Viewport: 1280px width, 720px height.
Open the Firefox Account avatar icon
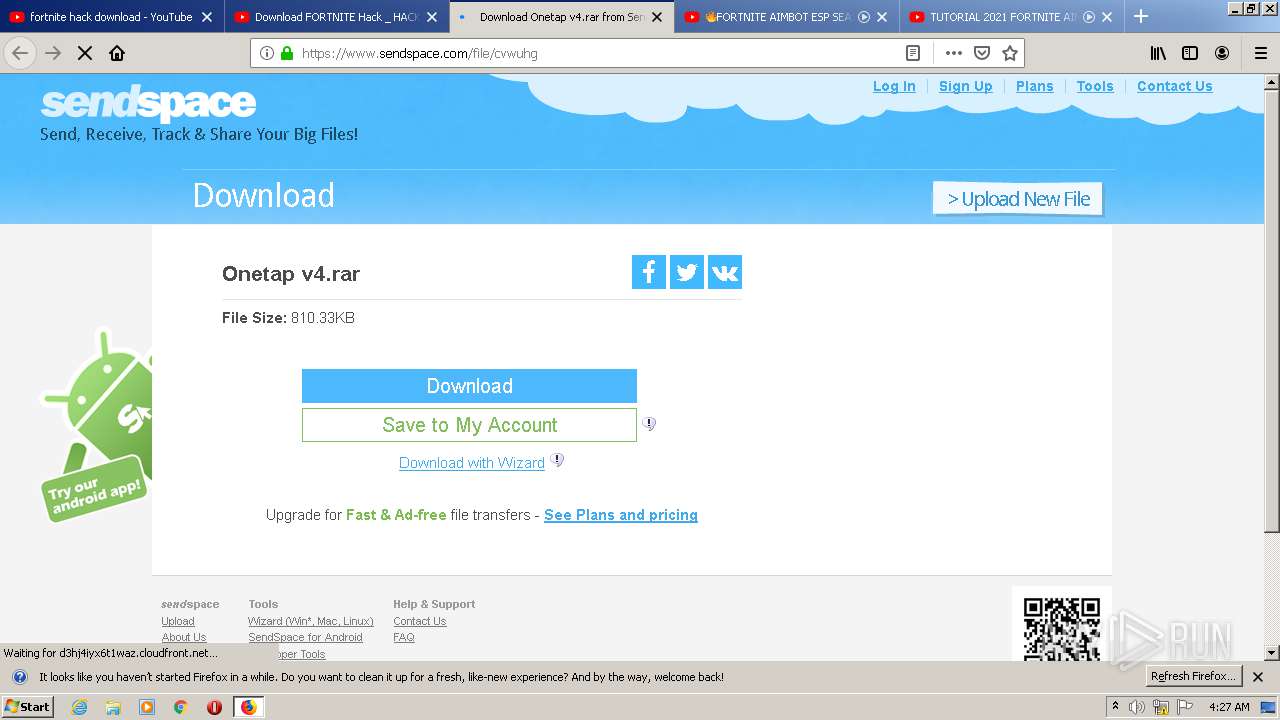pyautogui.click(x=1222, y=53)
